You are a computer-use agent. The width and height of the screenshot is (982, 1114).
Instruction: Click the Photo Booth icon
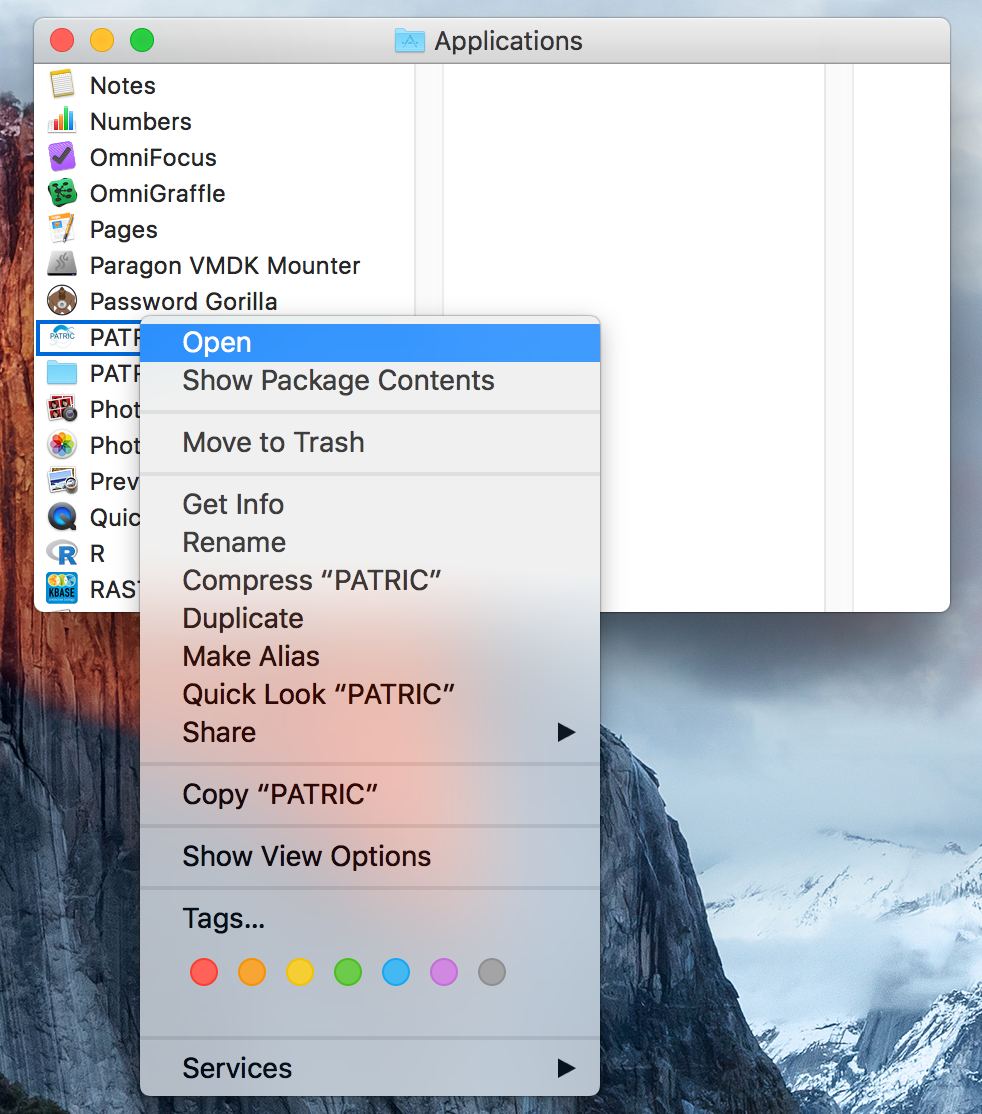tap(62, 409)
